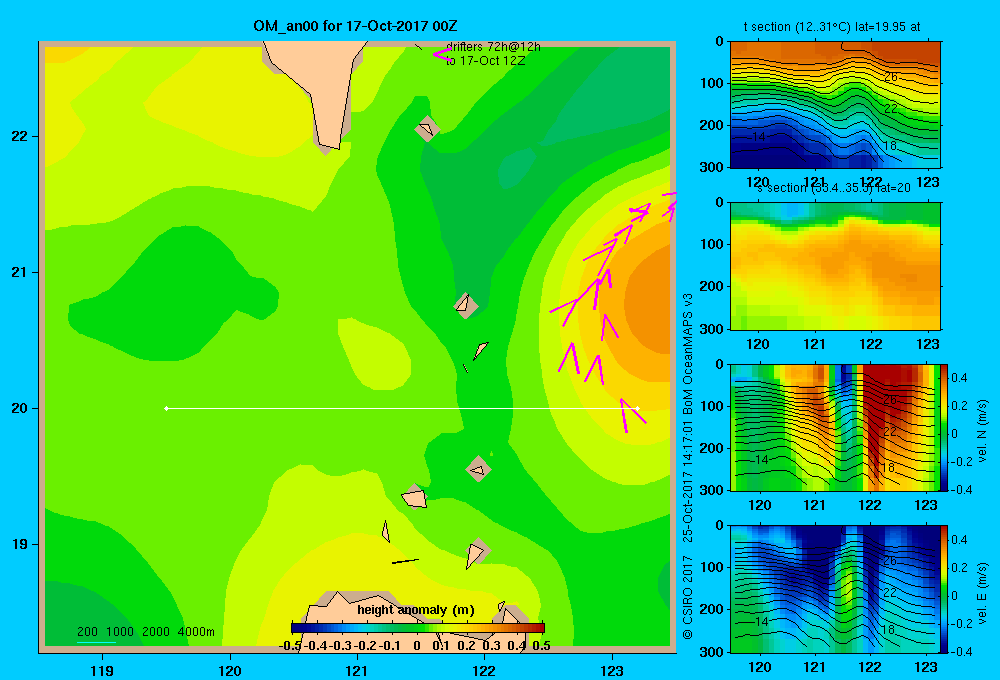
Task: Click longitude label '119' on main map axis
Action: [x=102, y=670]
